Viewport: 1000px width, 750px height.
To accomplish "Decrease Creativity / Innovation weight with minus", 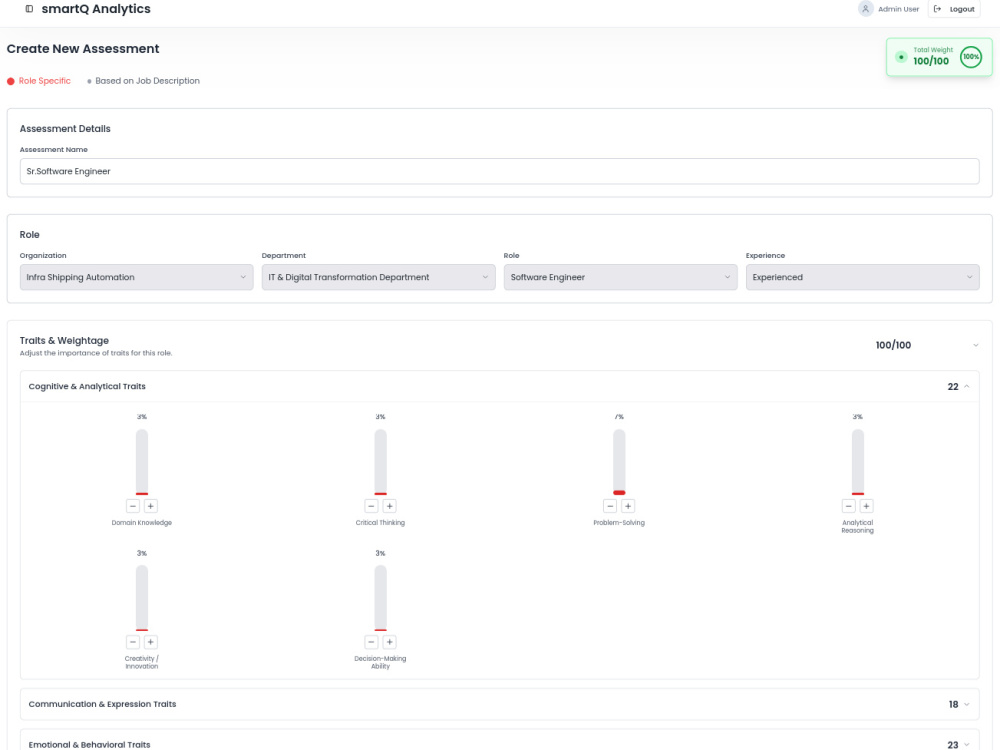I will click(x=133, y=642).
